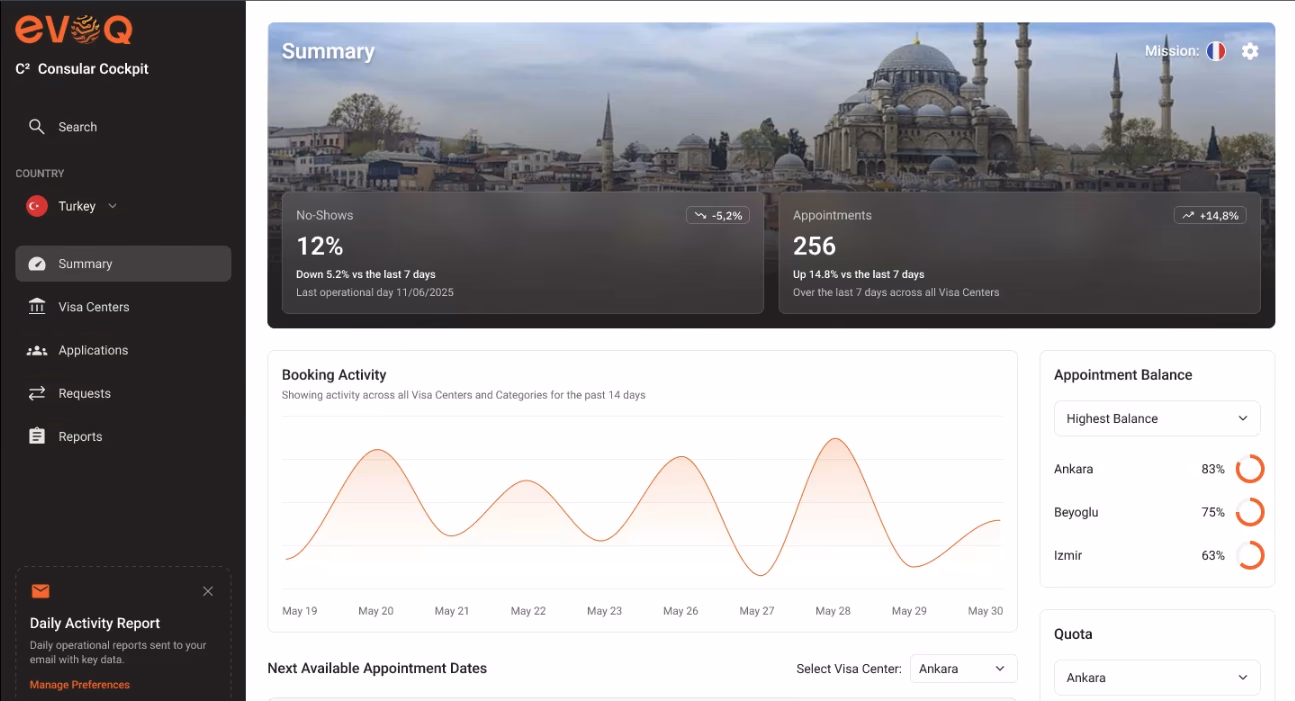This screenshot has width=1295, height=701.
Task: Click the May 28 peak on chart
Action: (x=833, y=440)
